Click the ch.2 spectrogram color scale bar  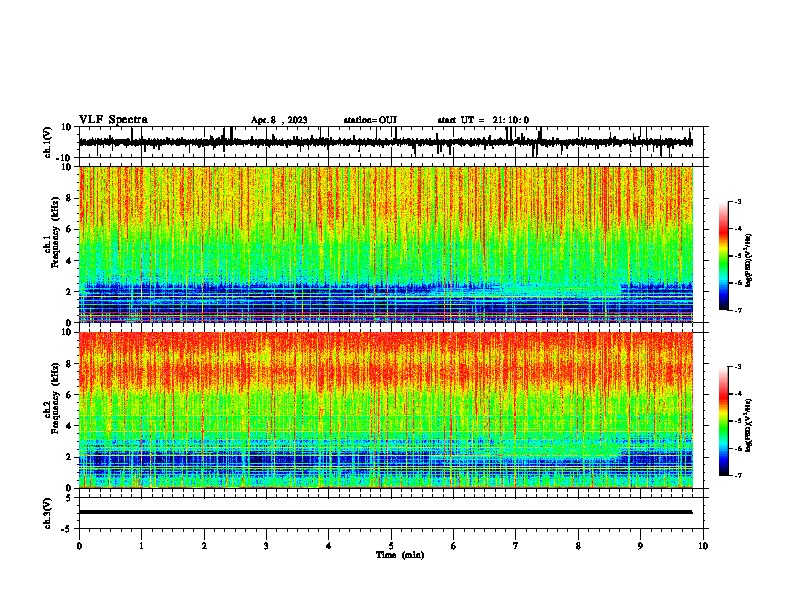(x=723, y=421)
